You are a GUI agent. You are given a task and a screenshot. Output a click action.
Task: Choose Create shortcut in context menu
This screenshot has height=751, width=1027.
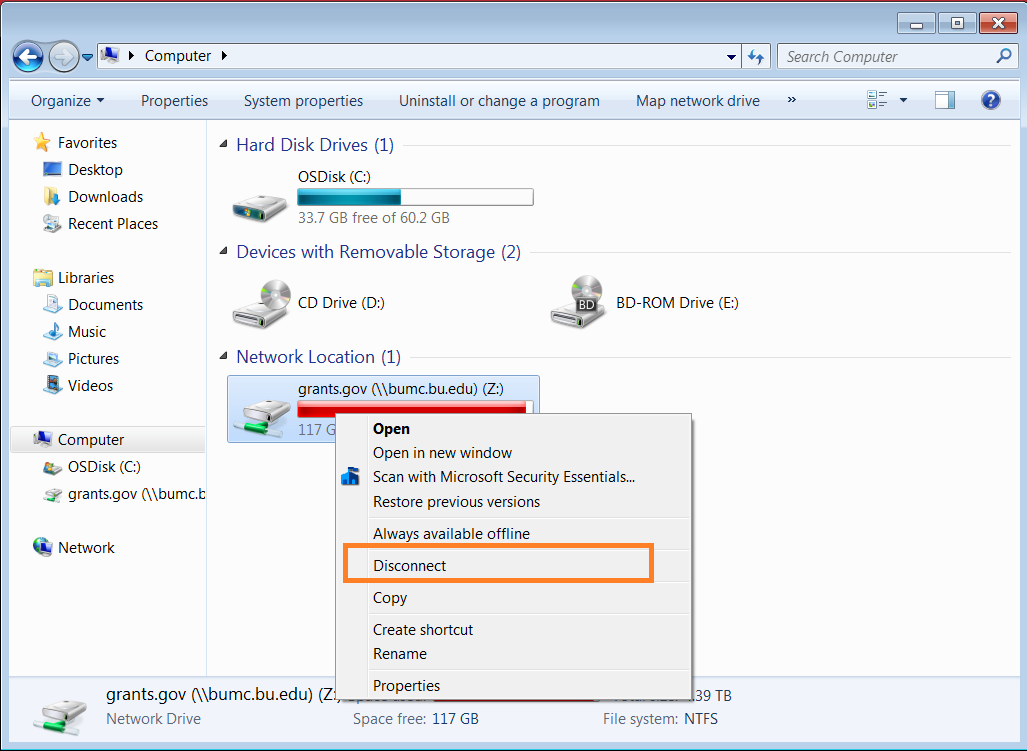tap(422, 630)
